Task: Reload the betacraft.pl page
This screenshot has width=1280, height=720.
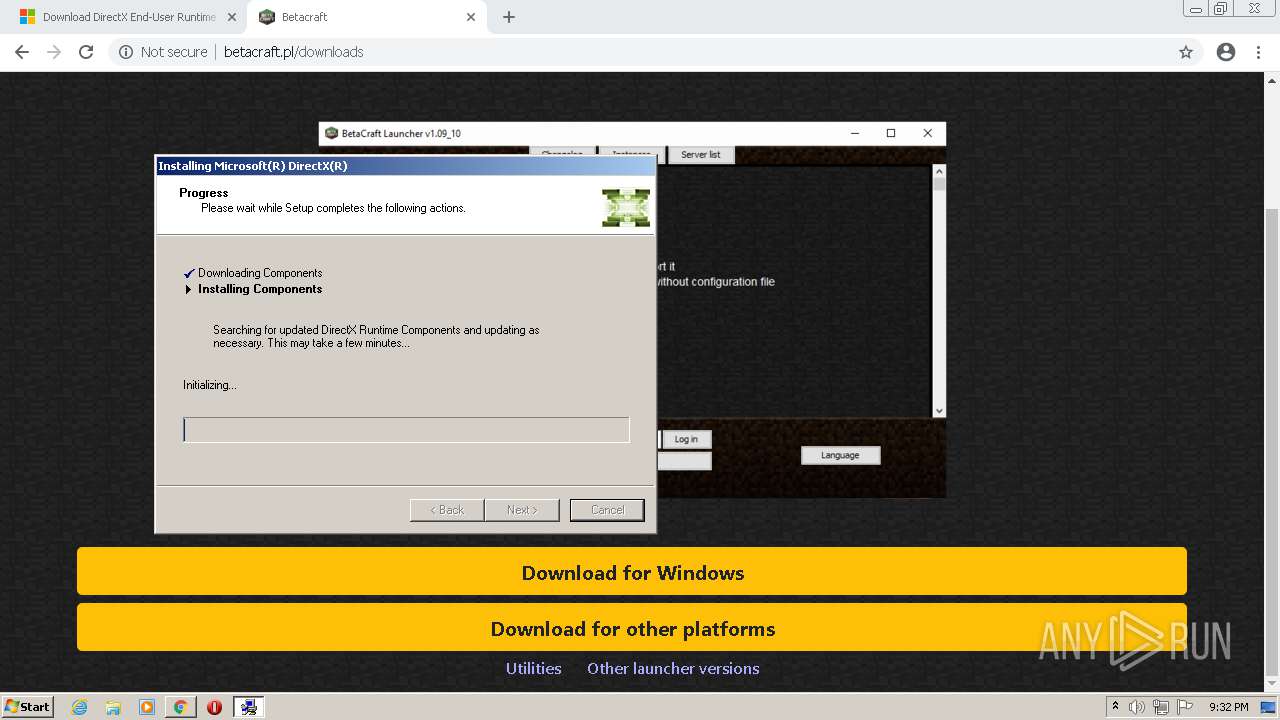Action: [86, 52]
